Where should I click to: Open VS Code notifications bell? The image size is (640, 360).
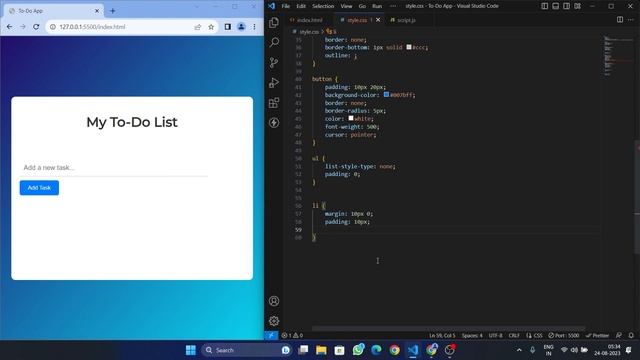631,336
